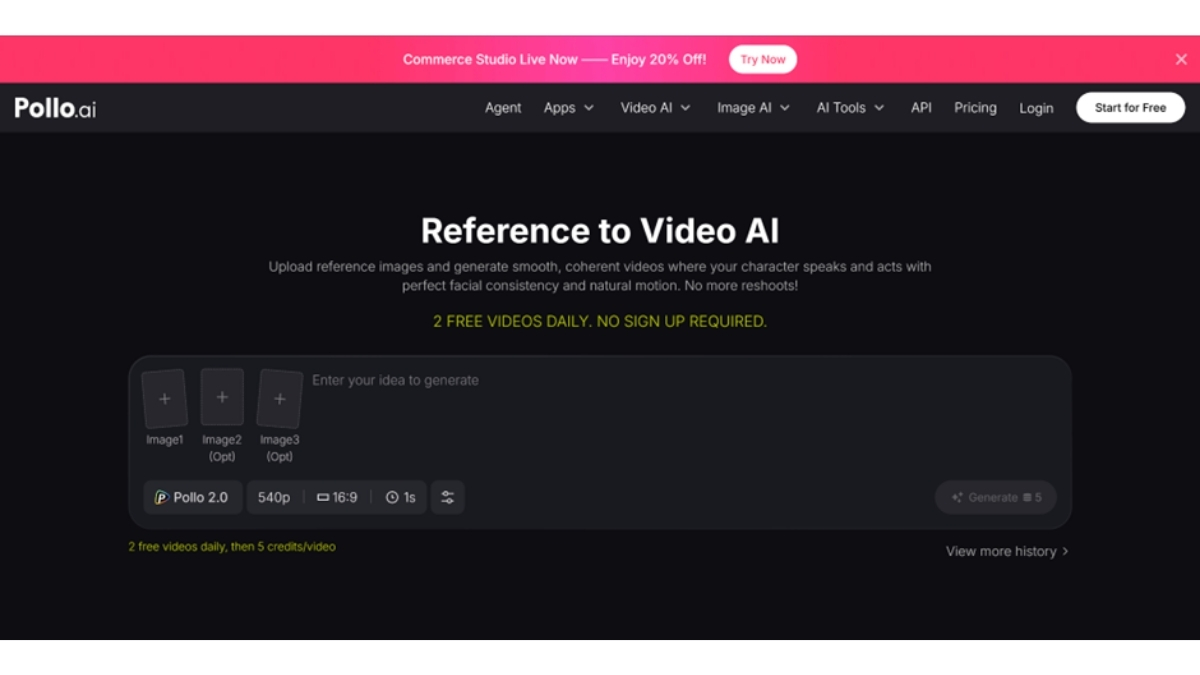Click the Login link
Viewport: 1200px width, 675px height.
(x=1036, y=108)
